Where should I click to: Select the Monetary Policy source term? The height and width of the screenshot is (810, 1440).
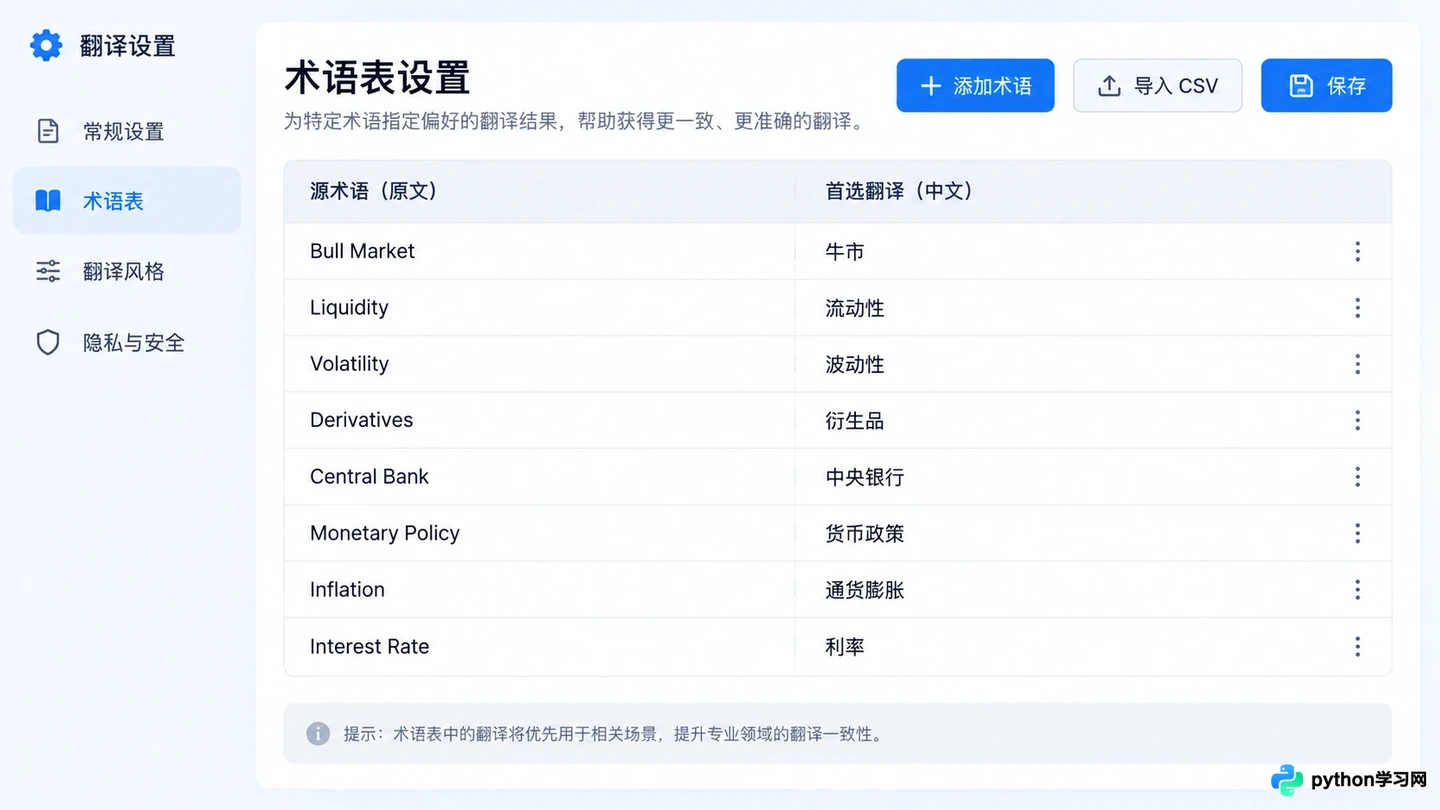tap(385, 533)
